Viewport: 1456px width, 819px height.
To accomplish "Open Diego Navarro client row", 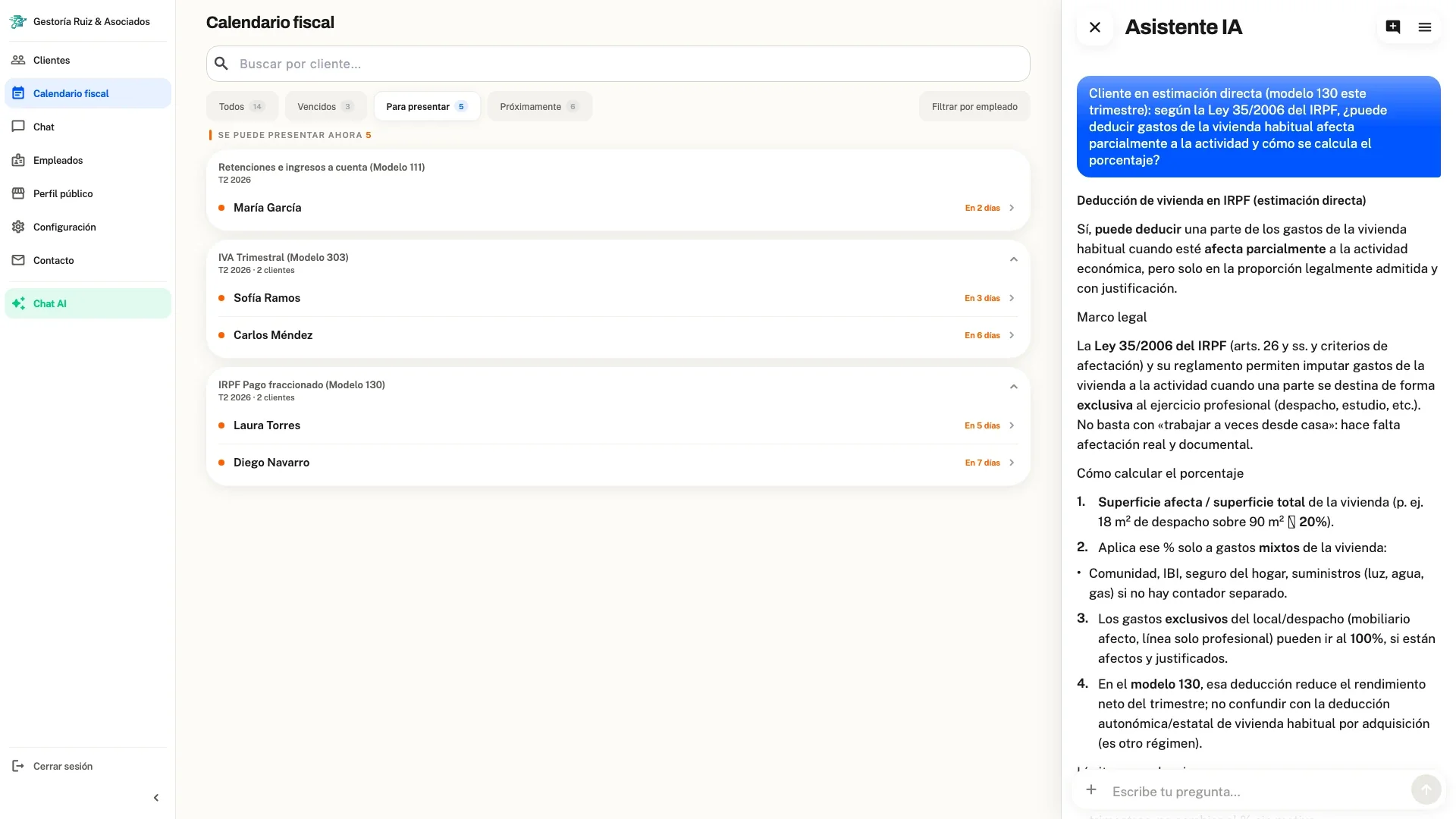I will [x=618, y=463].
